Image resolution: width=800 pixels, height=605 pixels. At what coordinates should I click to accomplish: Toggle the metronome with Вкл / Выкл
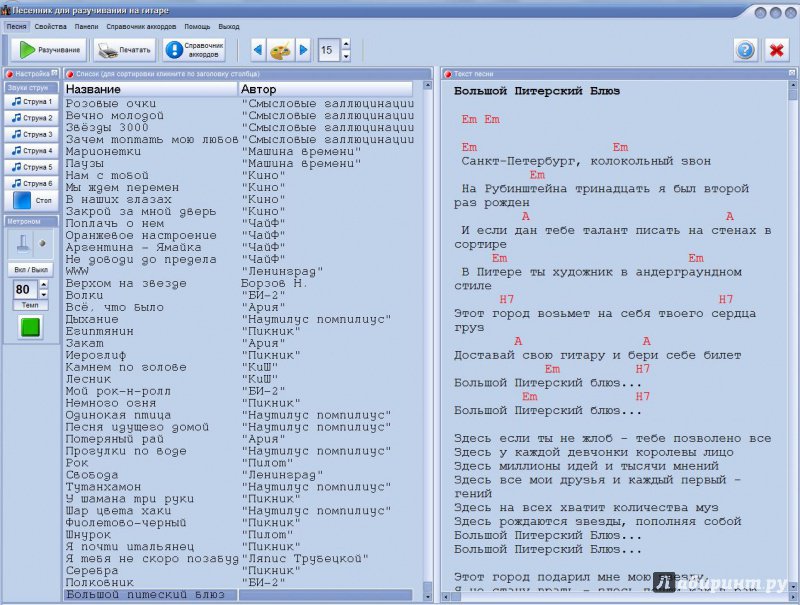pos(31,269)
